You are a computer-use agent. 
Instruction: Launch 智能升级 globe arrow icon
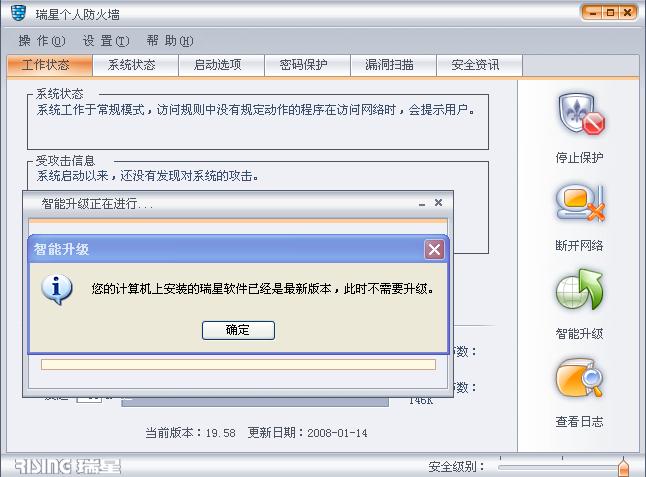click(x=580, y=290)
